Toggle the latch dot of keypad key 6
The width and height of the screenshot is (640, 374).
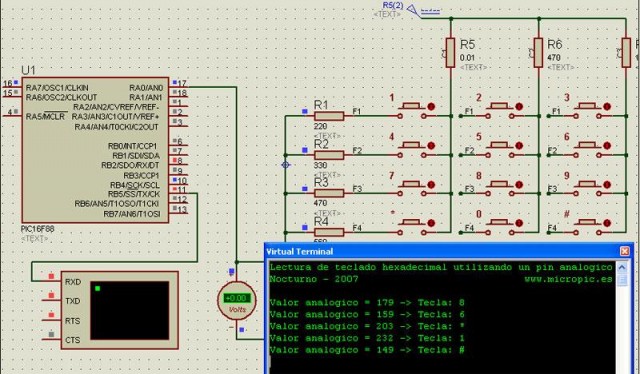(x=607, y=146)
